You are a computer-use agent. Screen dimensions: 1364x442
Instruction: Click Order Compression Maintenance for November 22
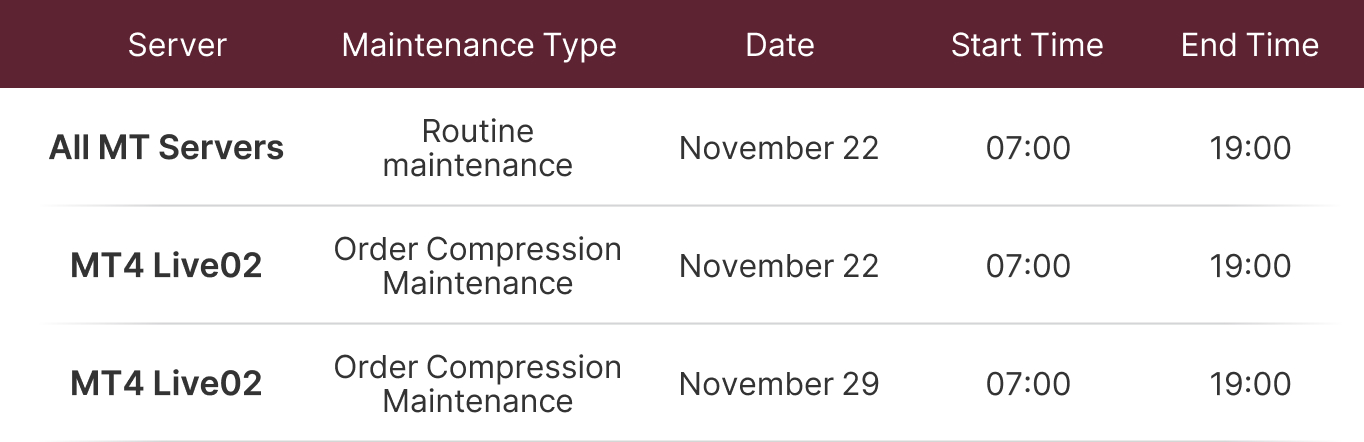tap(478, 266)
